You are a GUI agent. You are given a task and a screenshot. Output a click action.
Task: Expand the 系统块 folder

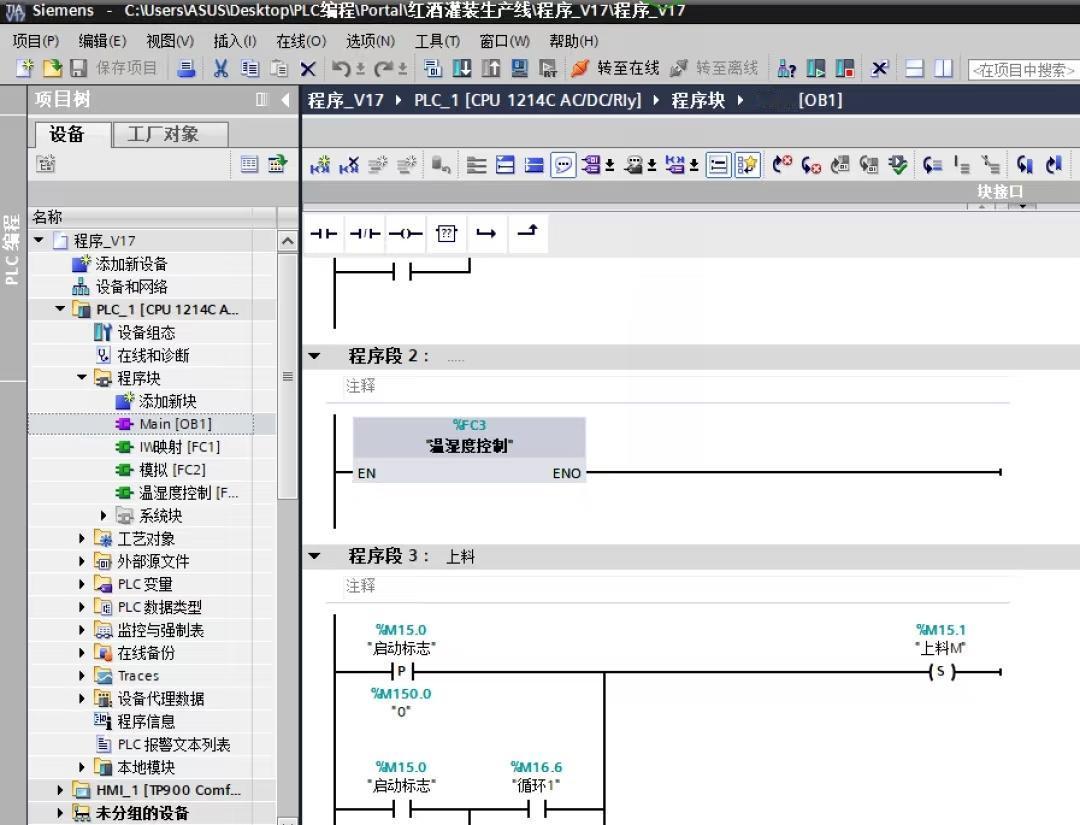pos(103,515)
